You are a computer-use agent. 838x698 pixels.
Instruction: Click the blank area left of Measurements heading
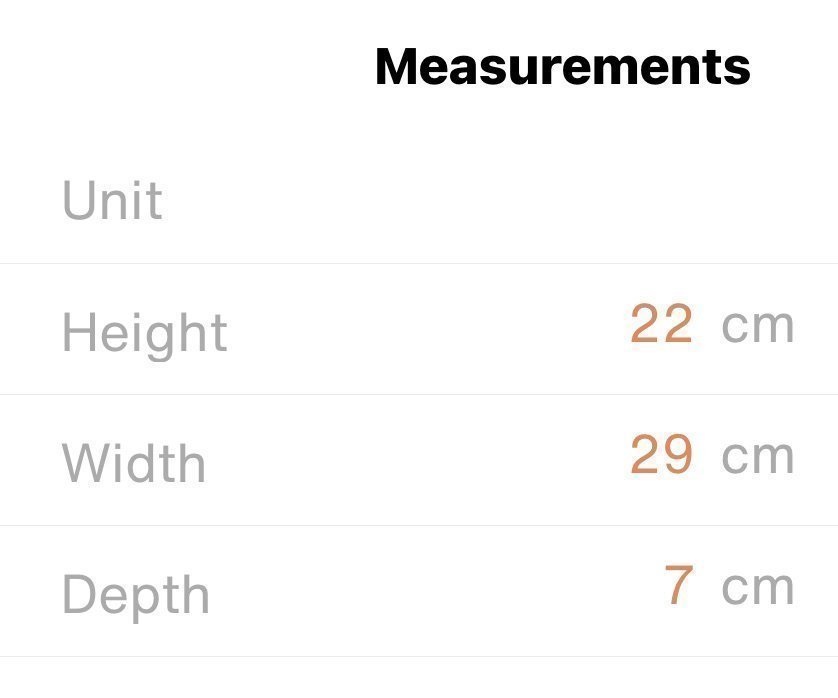pos(180,66)
